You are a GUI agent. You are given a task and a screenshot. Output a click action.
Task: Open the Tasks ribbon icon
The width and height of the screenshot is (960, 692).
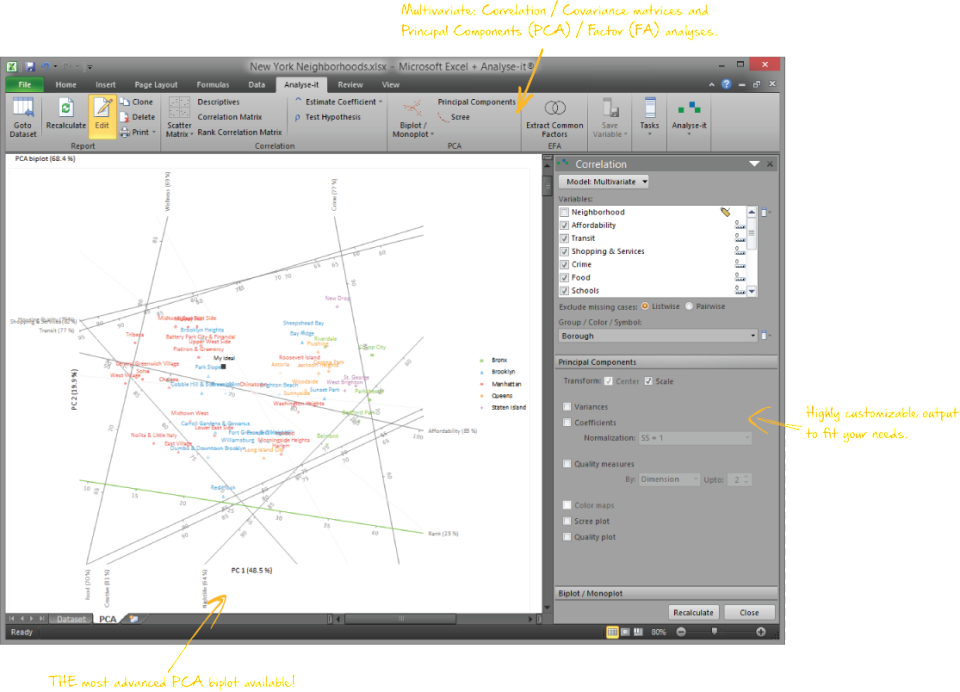point(650,116)
